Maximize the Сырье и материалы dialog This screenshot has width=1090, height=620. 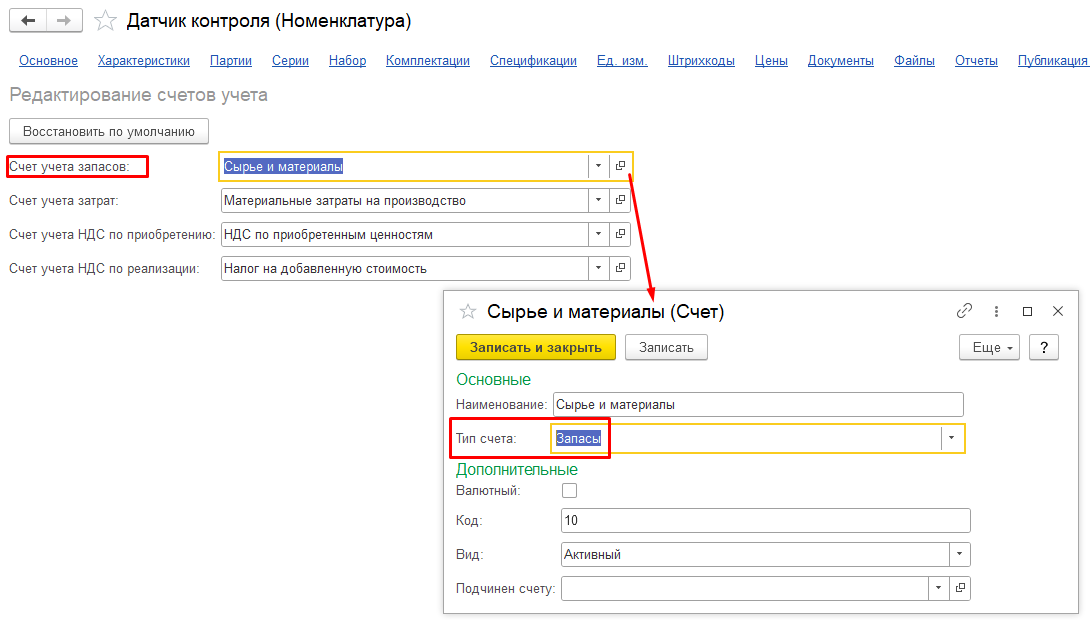(1027, 311)
